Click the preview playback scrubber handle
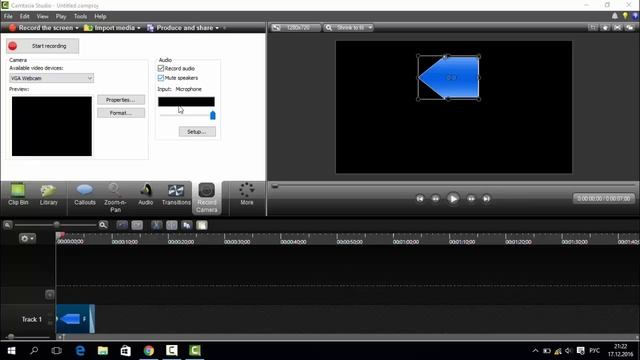640x360 pixels. pyautogui.click(x=275, y=186)
